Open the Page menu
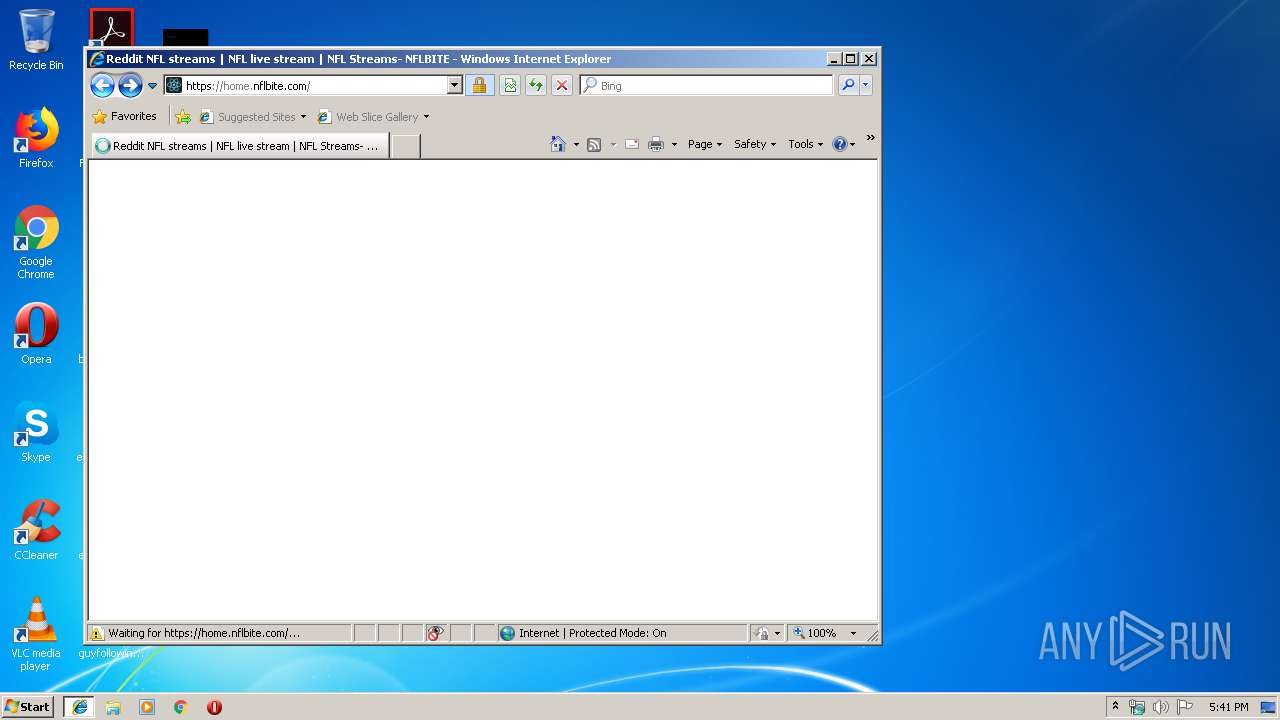 705,144
